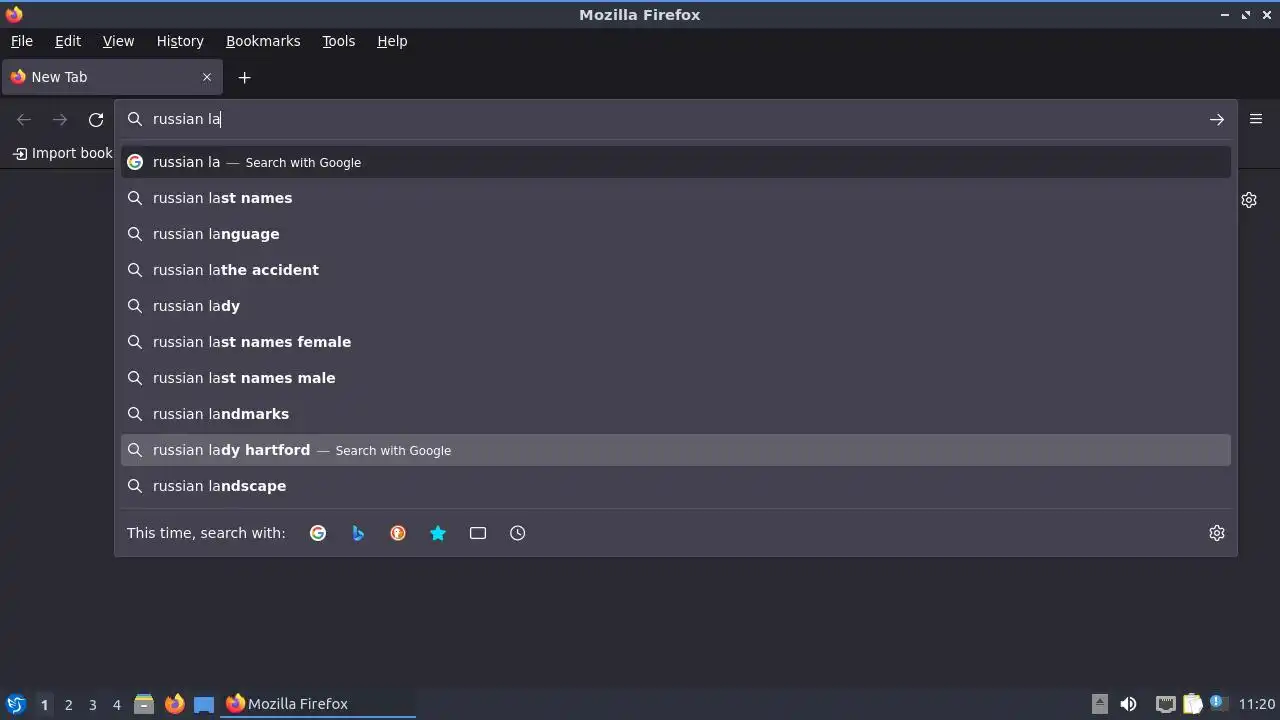Viewport: 1280px width, 720px height.
Task: Choose suggestion 'russian lathe accident'
Action: click(676, 270)
